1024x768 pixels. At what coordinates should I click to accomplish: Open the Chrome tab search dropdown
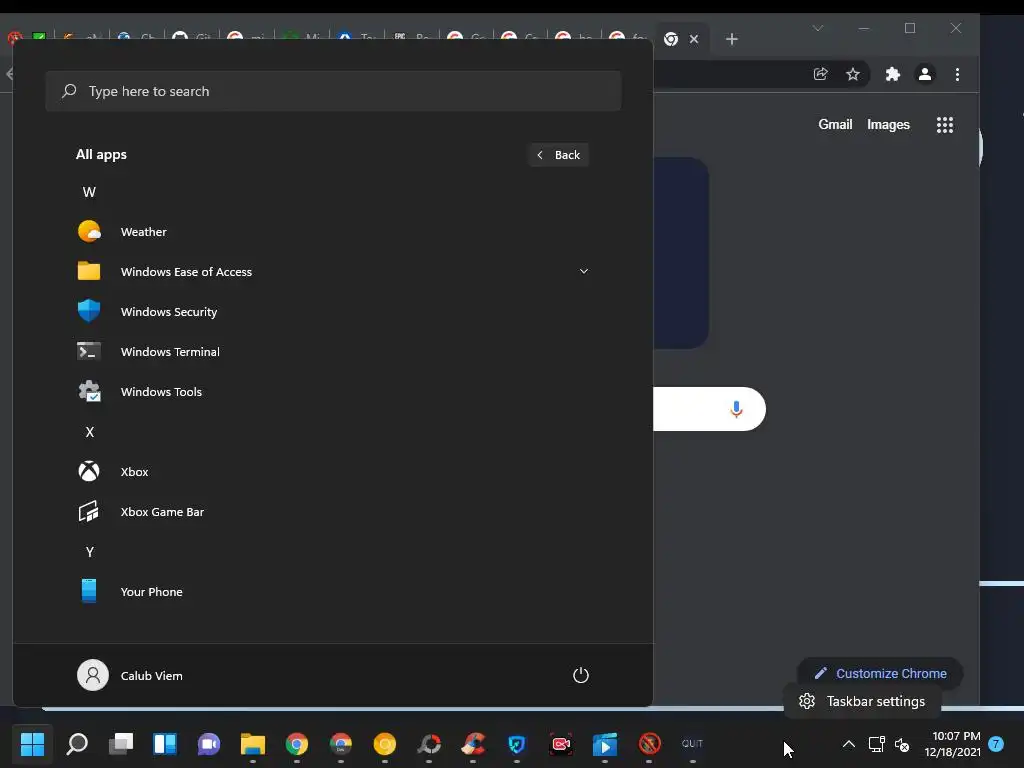click(818, 28)
